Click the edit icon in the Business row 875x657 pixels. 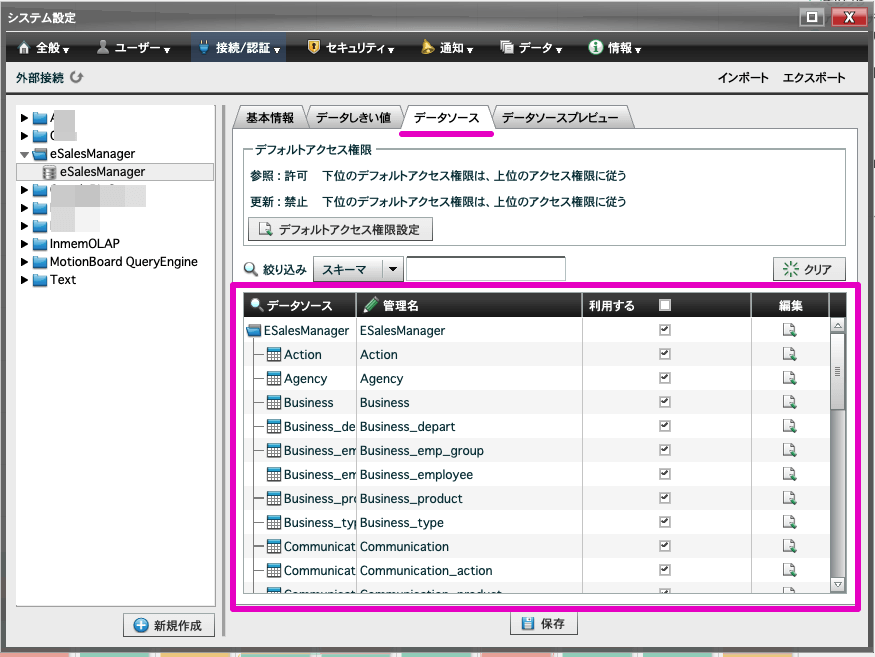point(789,402)
